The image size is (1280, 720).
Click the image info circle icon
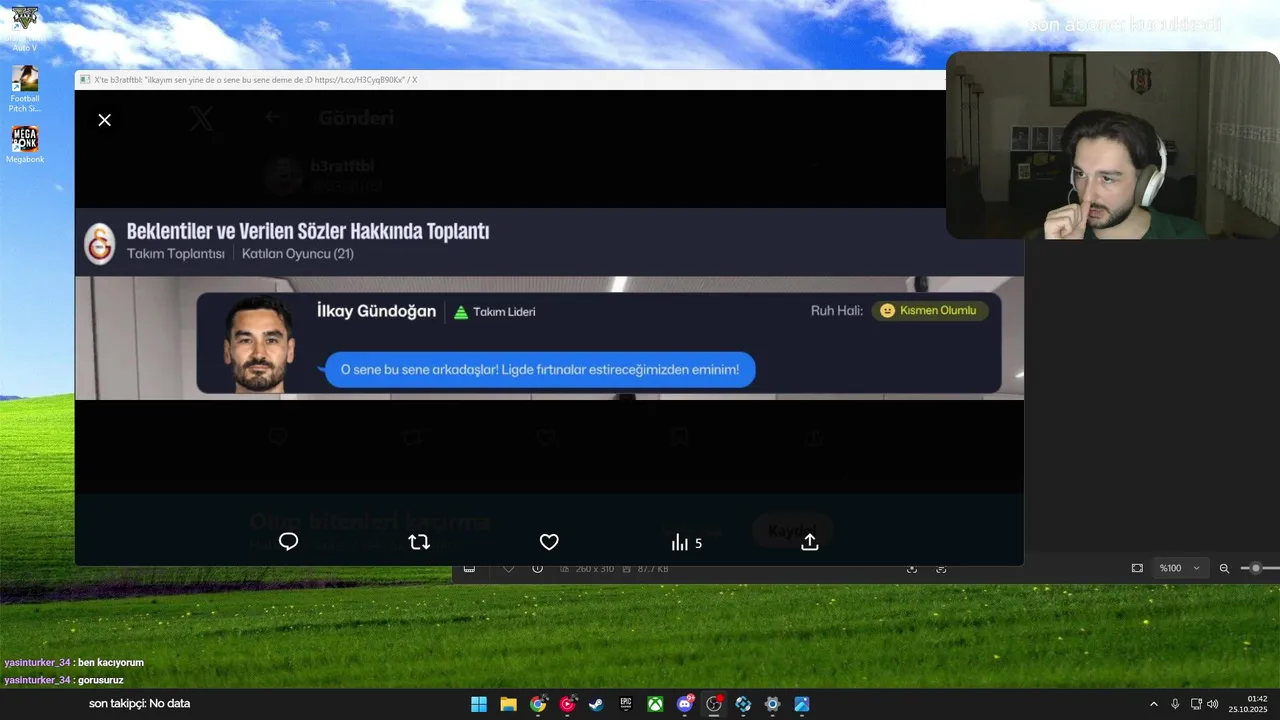(538, 568)
